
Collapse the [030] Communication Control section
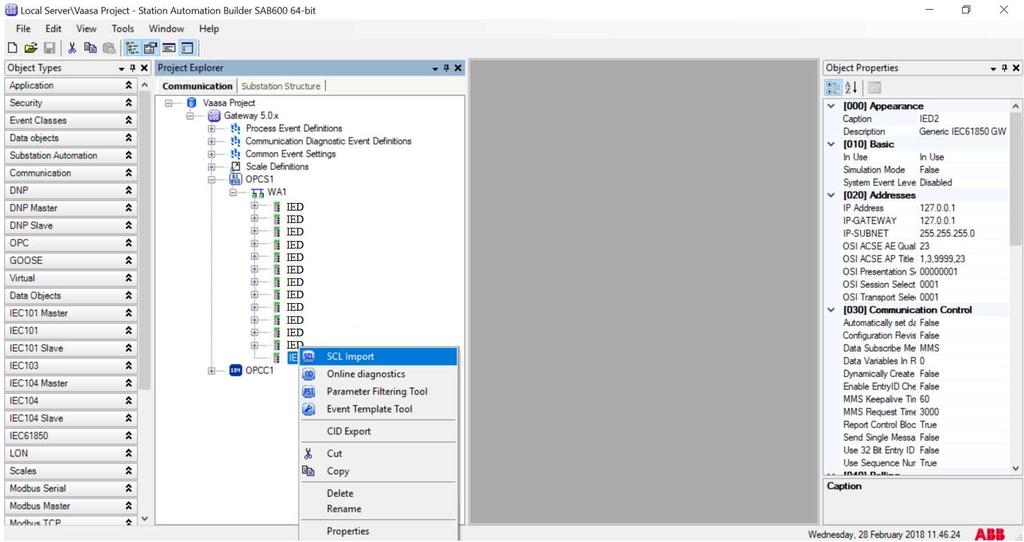pyautogui.click(x=831, y=310)
